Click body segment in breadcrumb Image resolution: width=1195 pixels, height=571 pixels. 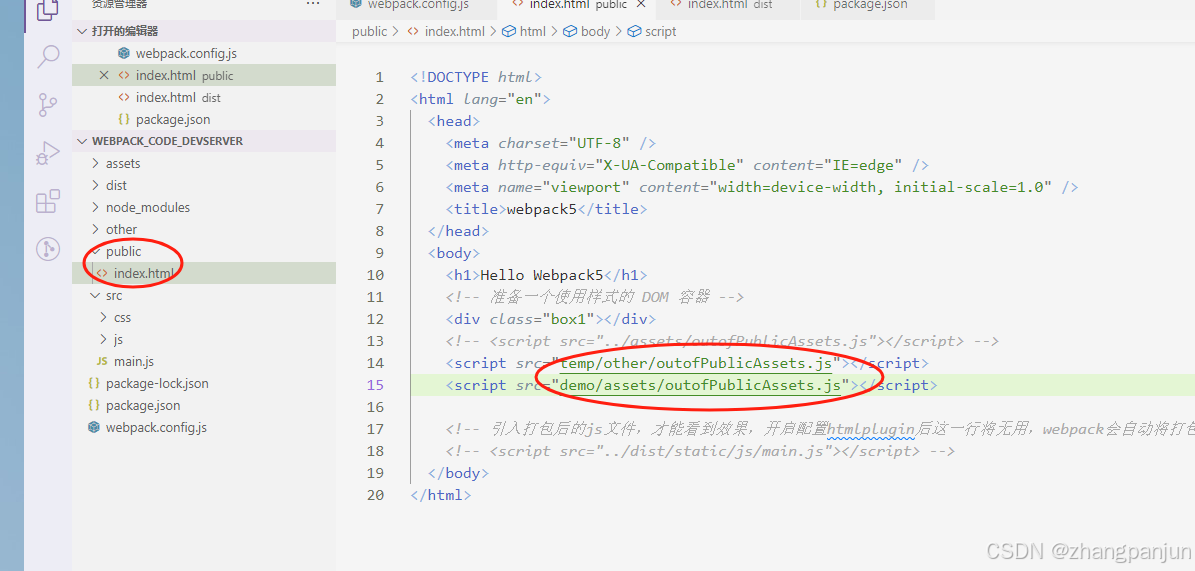coord(595,31)
